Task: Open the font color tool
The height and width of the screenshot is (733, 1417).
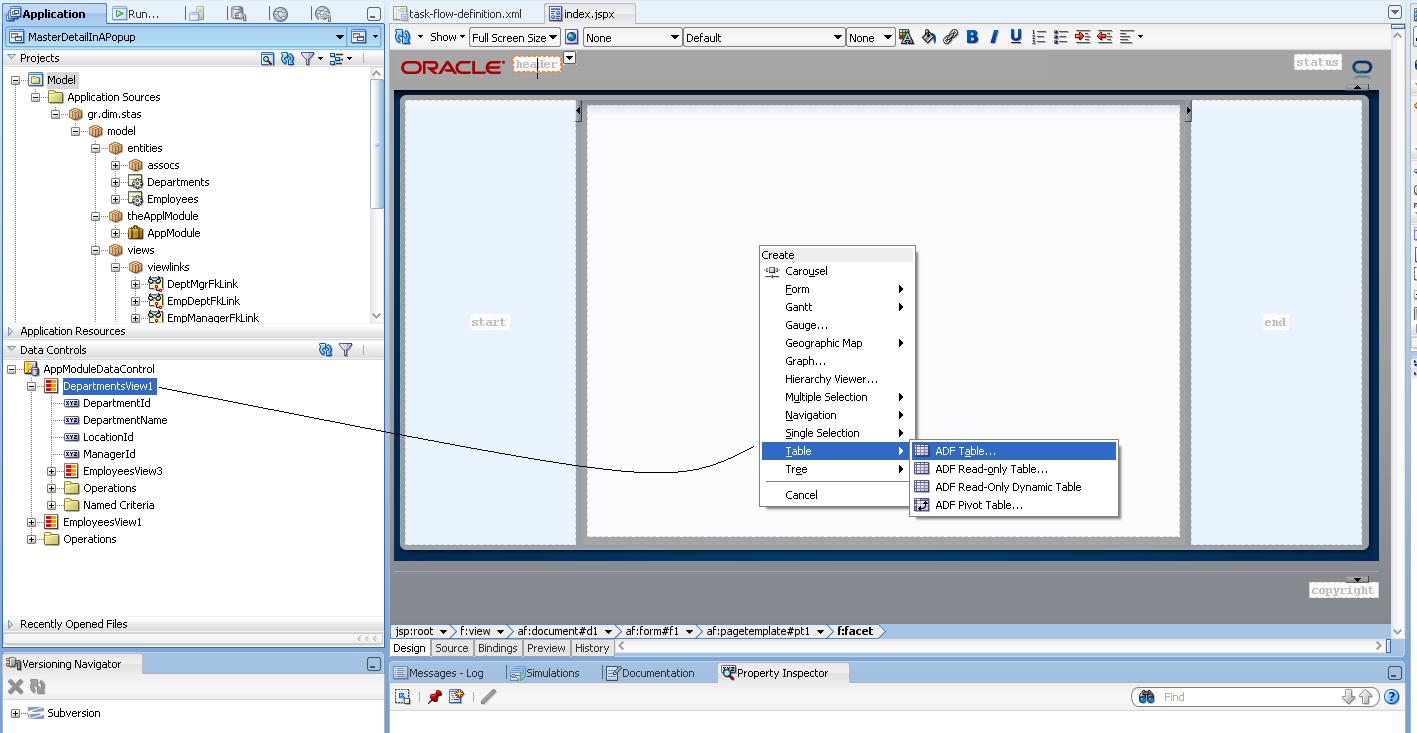Action: pyautogui.click(x=906, y=36)
